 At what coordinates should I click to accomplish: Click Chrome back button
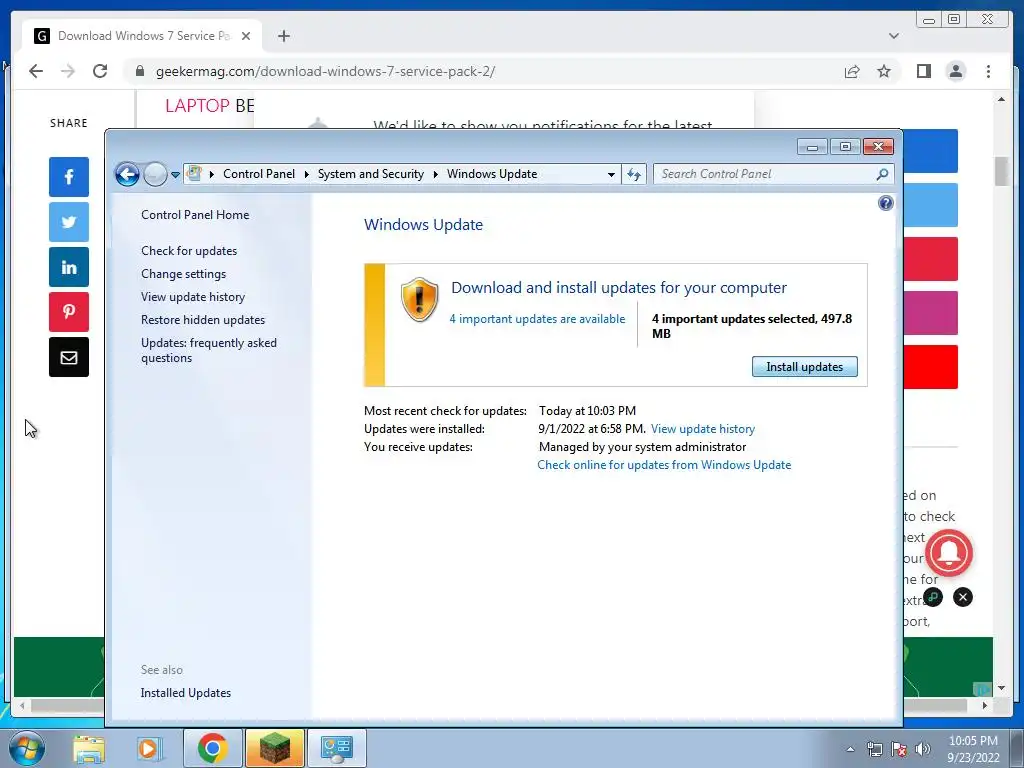36,71
